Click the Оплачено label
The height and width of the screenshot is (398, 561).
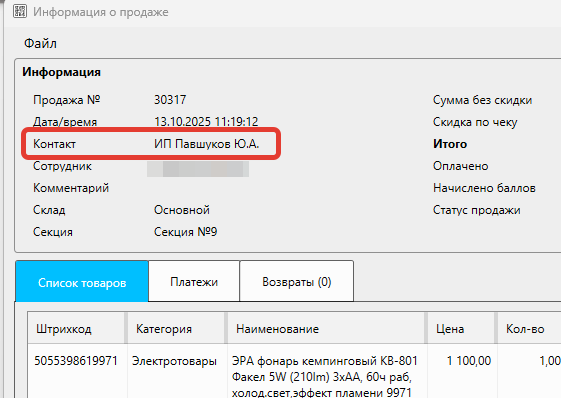tap(460, 166)
